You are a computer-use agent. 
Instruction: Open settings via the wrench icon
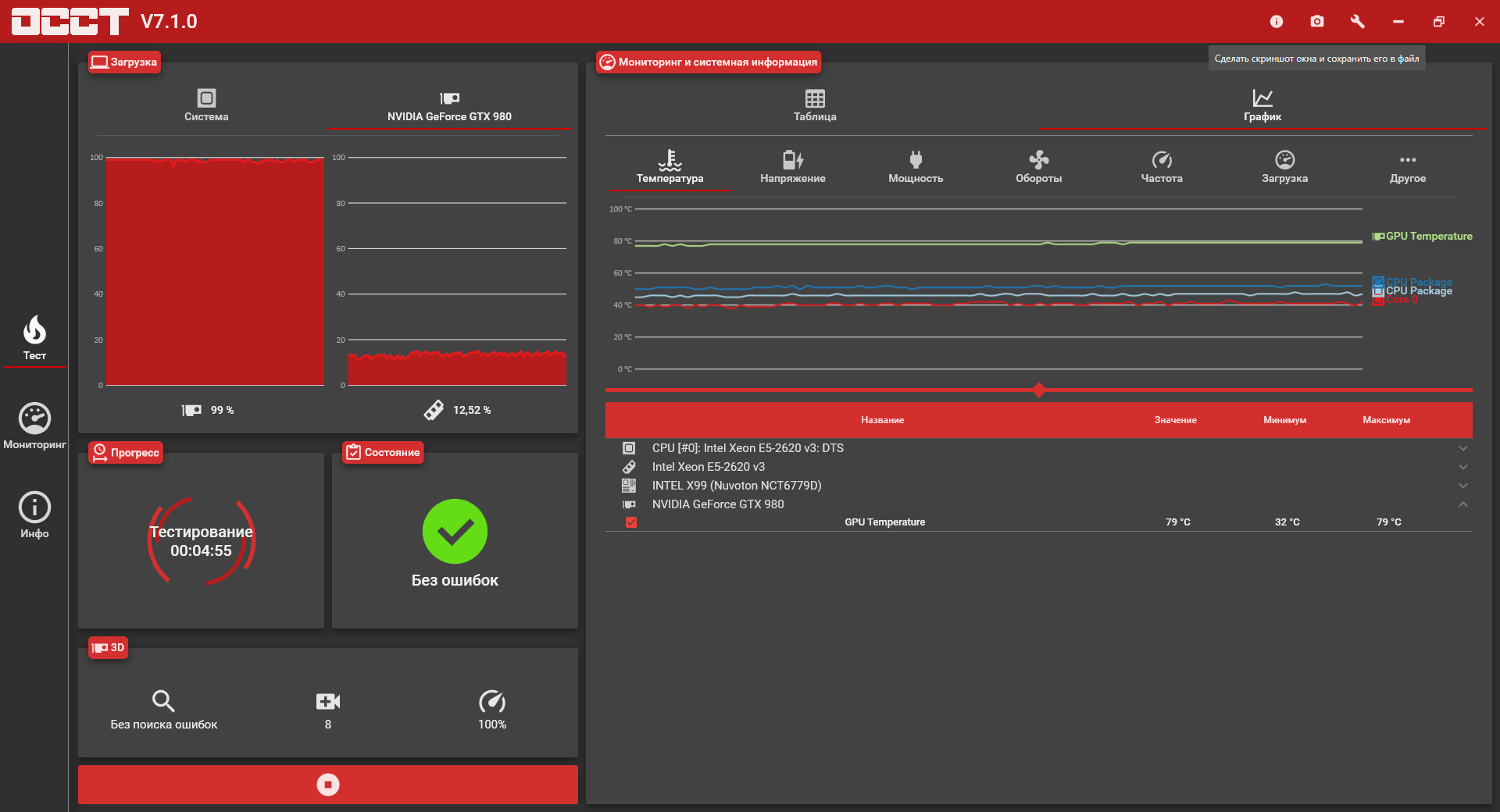[1358, 21]
